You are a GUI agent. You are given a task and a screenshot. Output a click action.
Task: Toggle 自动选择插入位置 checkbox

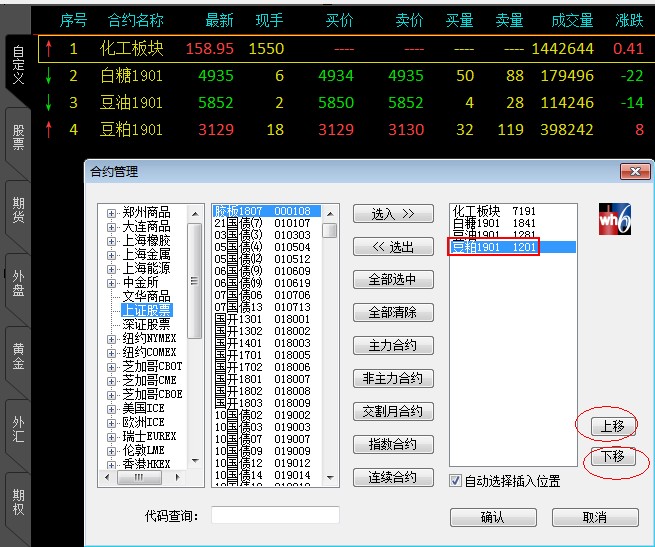(456, 481)
